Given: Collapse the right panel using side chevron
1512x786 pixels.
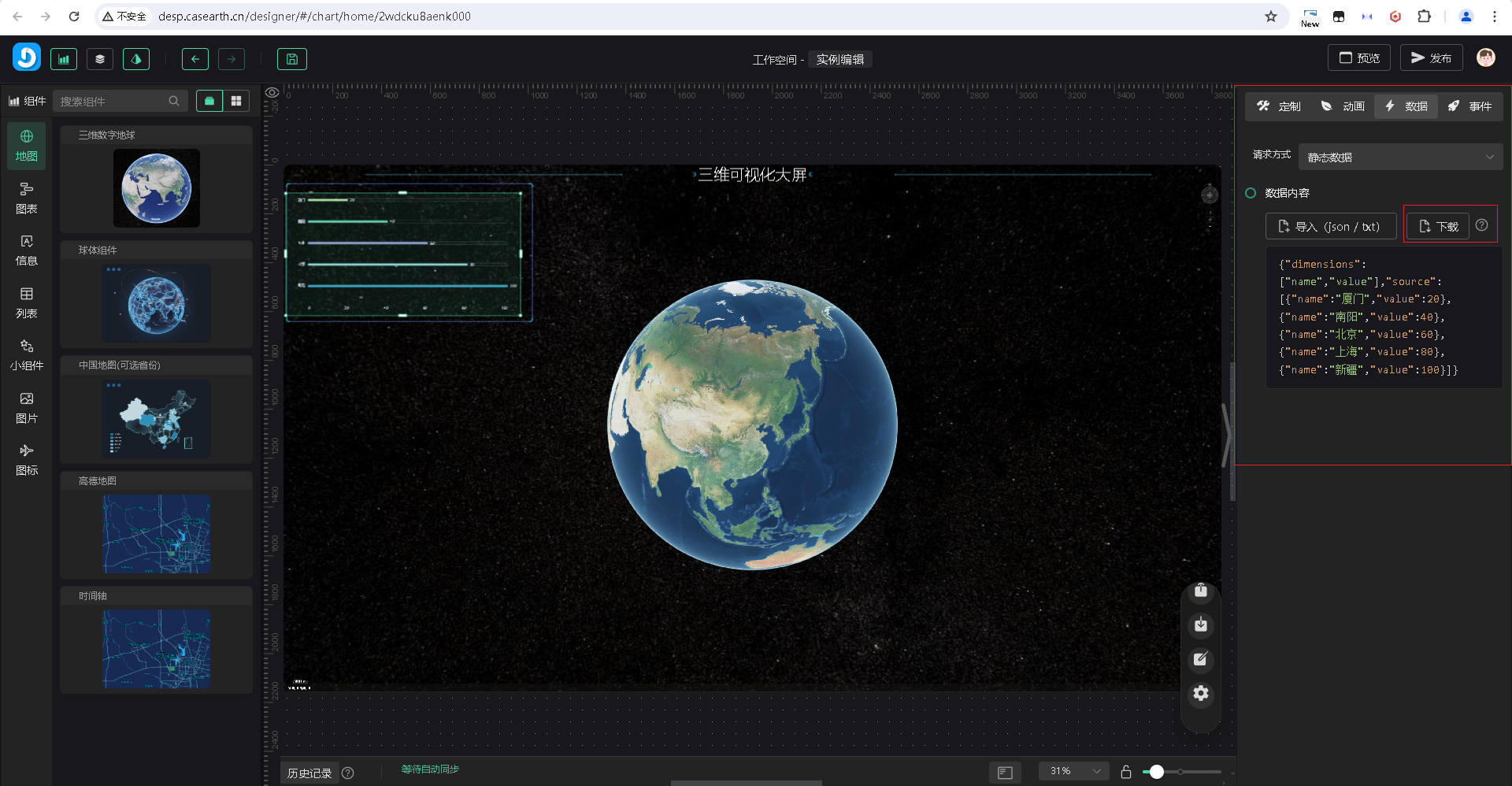Looking at the screenshot, I should 1225,435.
